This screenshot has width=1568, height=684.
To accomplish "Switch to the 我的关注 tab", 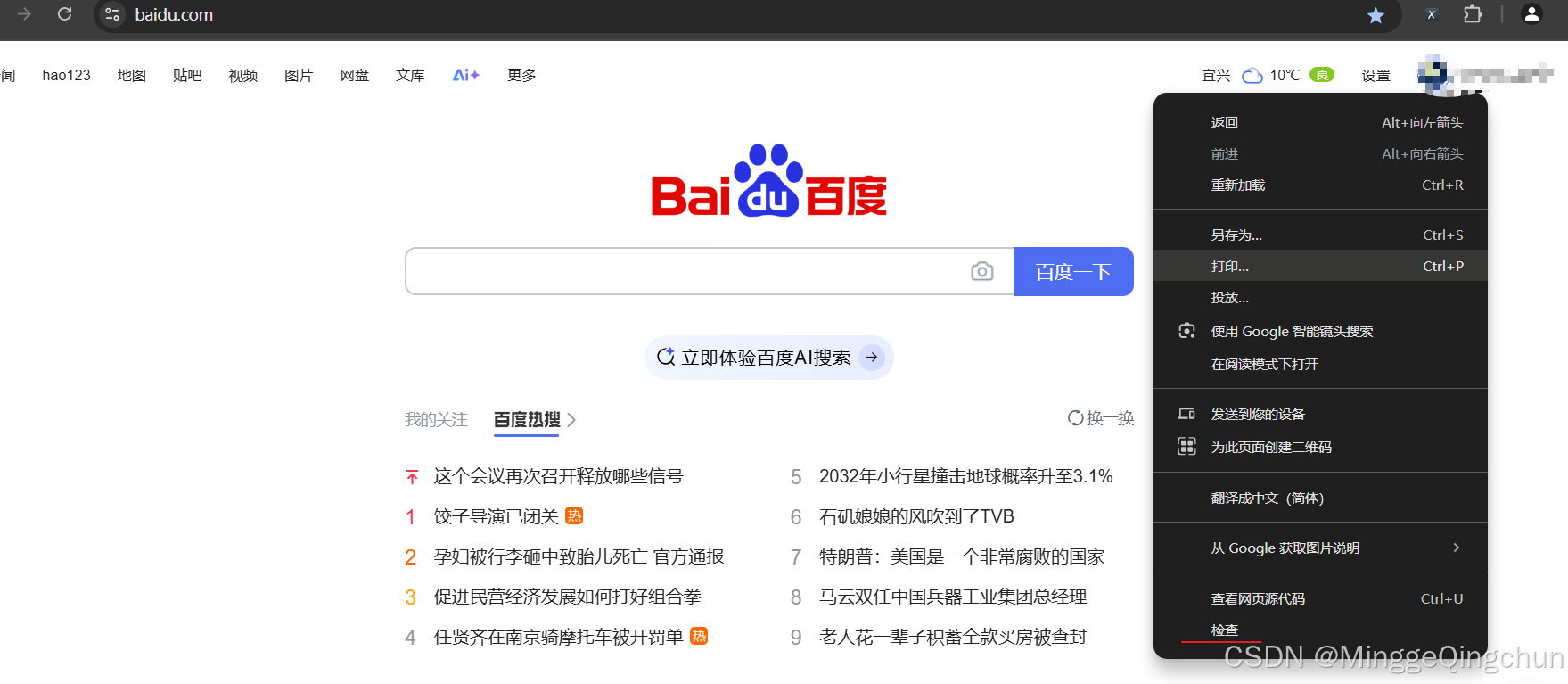I will coord(436,419).
